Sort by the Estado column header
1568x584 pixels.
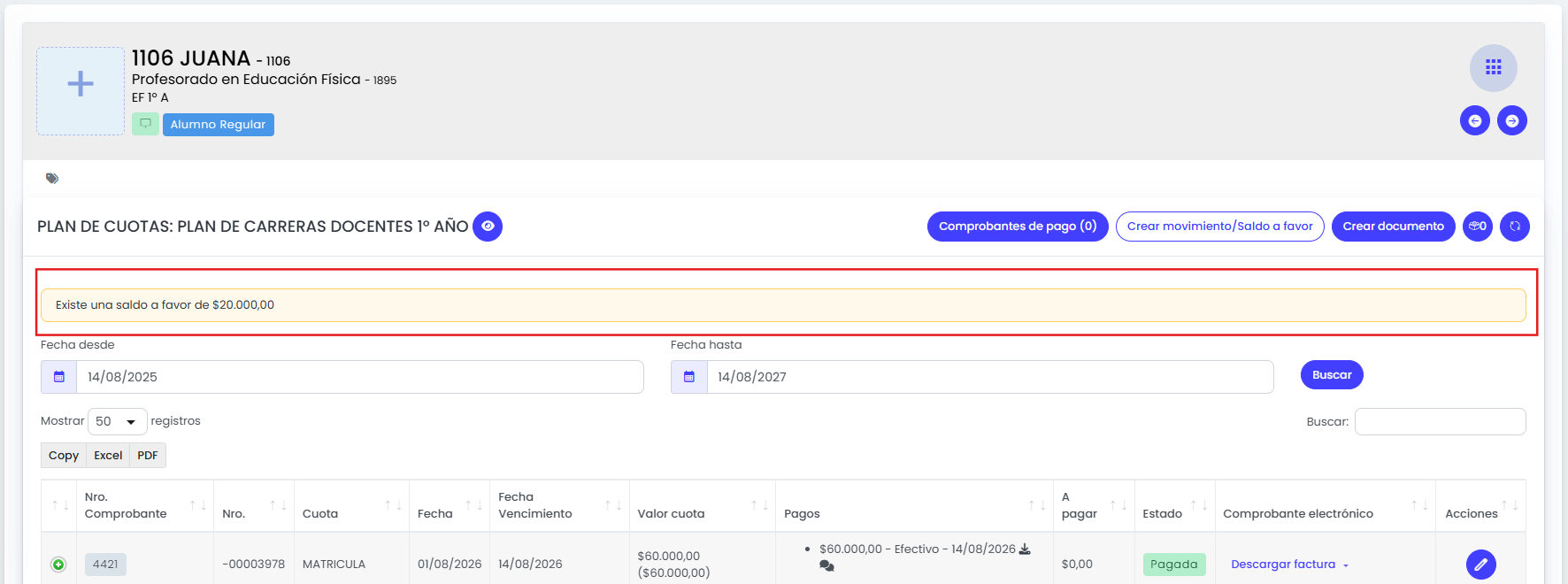click(x=1174, y=505)
